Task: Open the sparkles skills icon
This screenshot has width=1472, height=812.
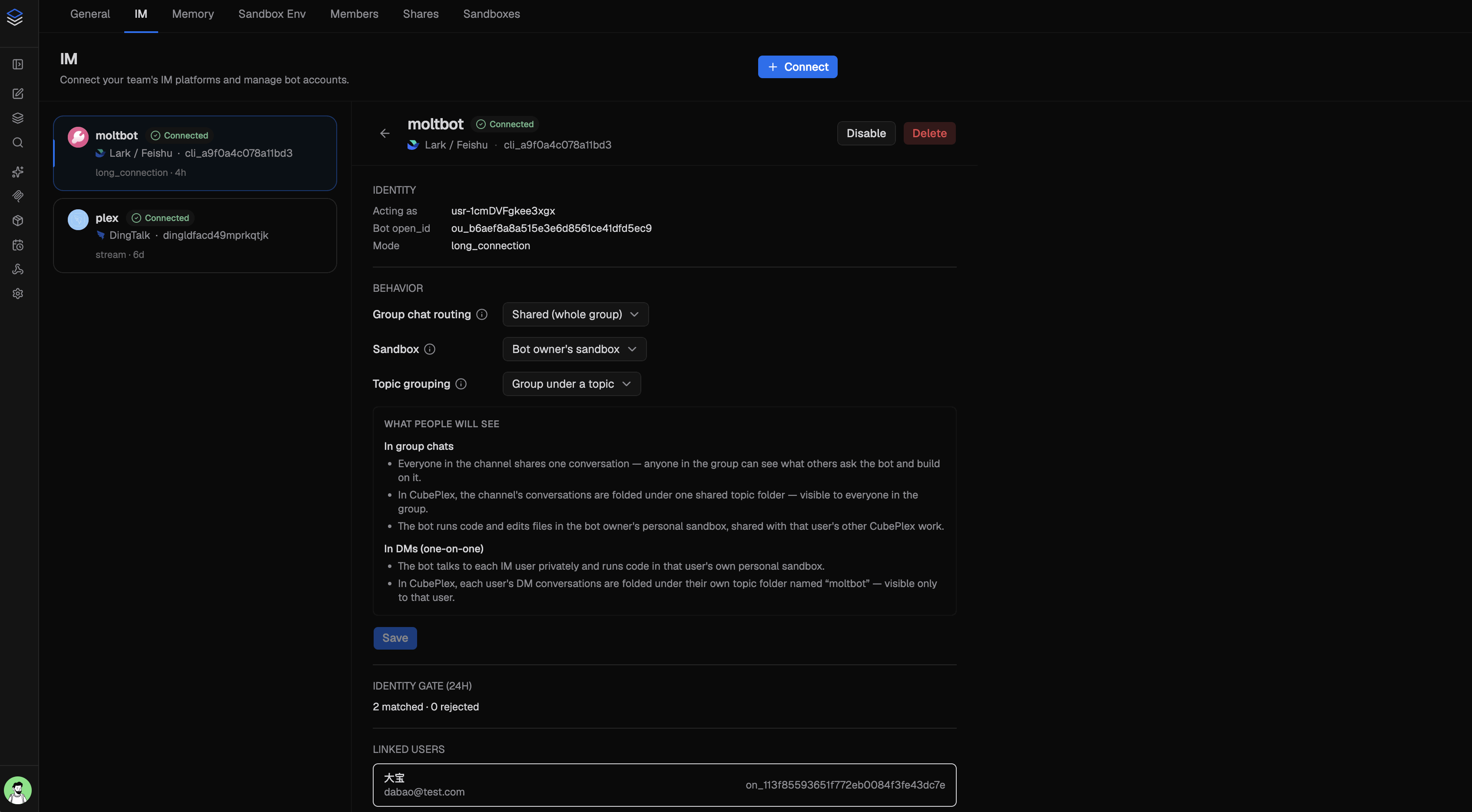Action: tap(18, 172)
